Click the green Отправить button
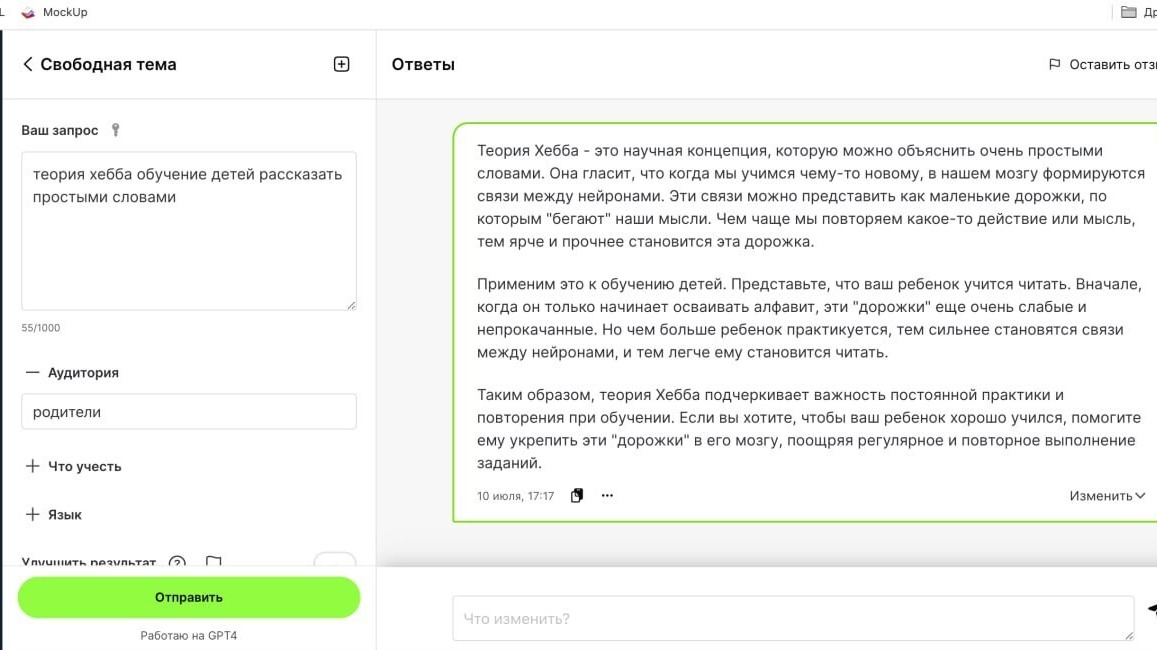Image resolution: width=1157 pixels, height=650 pixels. (189, 598)
